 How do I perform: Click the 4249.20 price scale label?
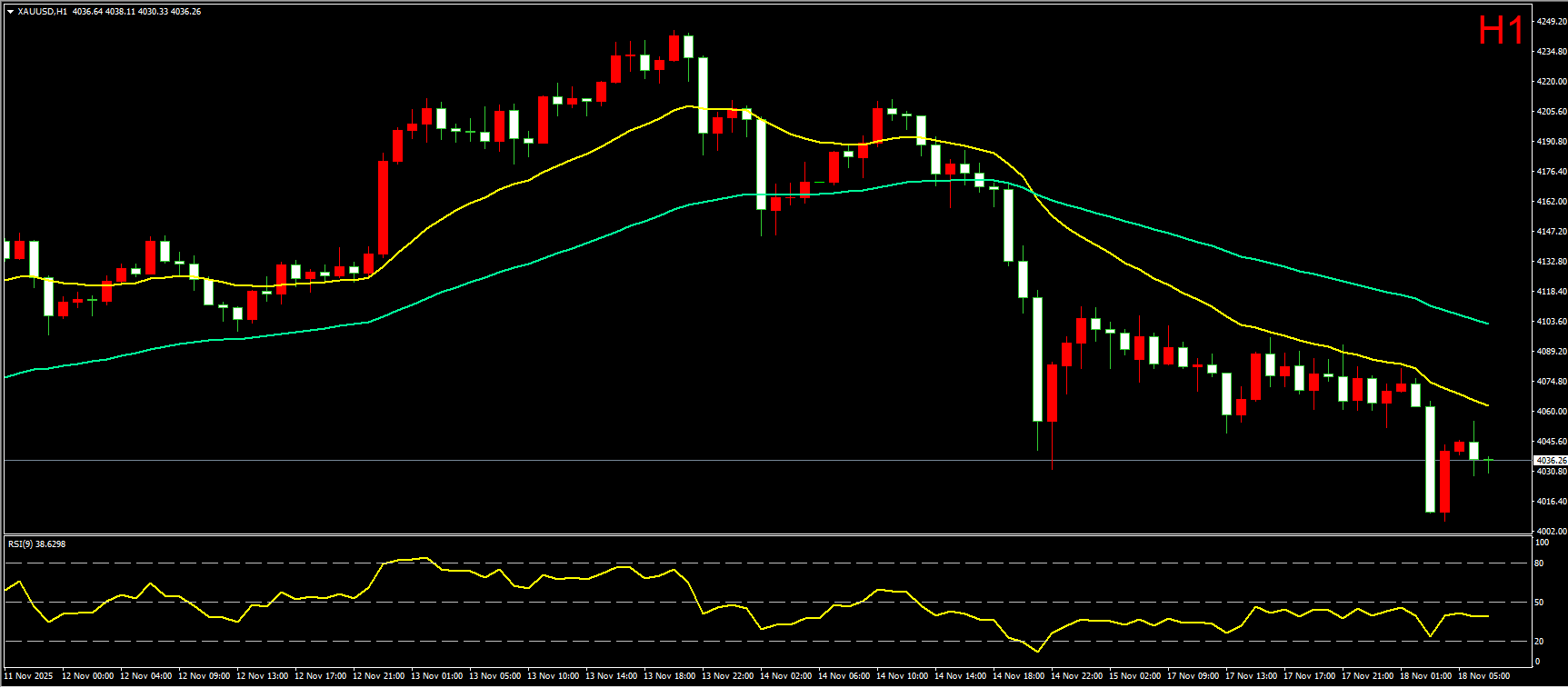[x=1551, y=21]
